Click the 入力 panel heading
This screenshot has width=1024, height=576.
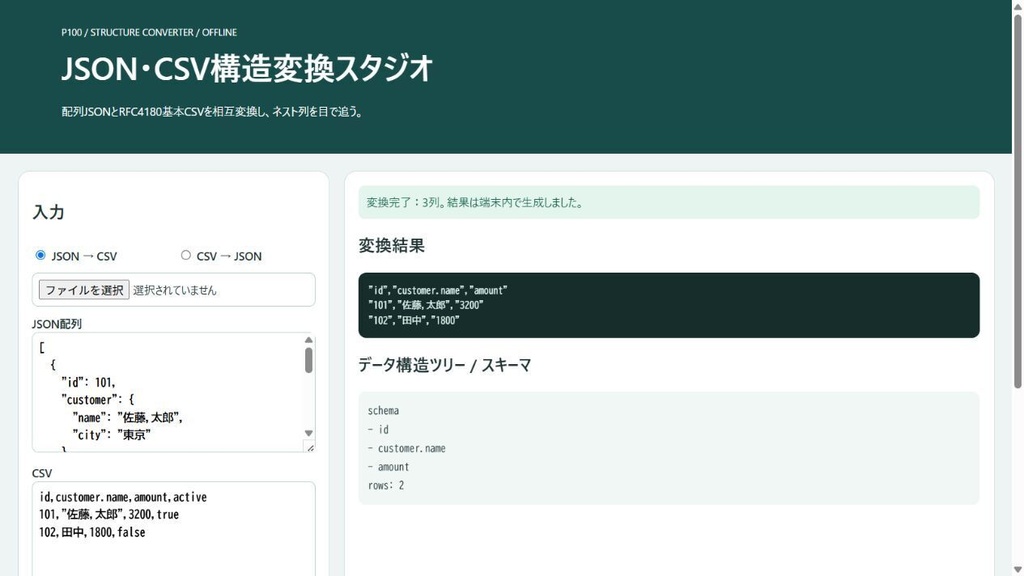pyautogui.click(x=48, y=212)
